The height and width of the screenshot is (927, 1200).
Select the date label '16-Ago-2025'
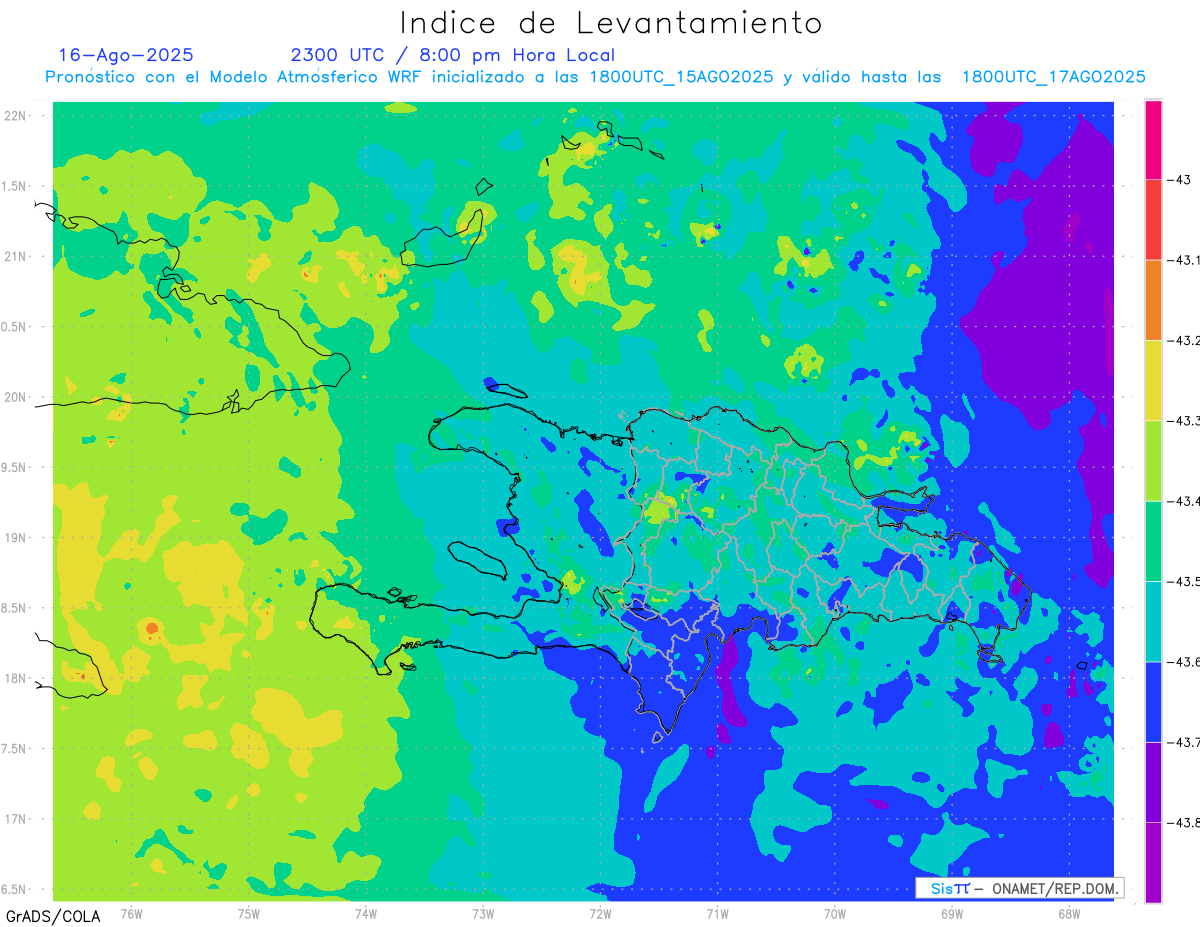[126, 55]
